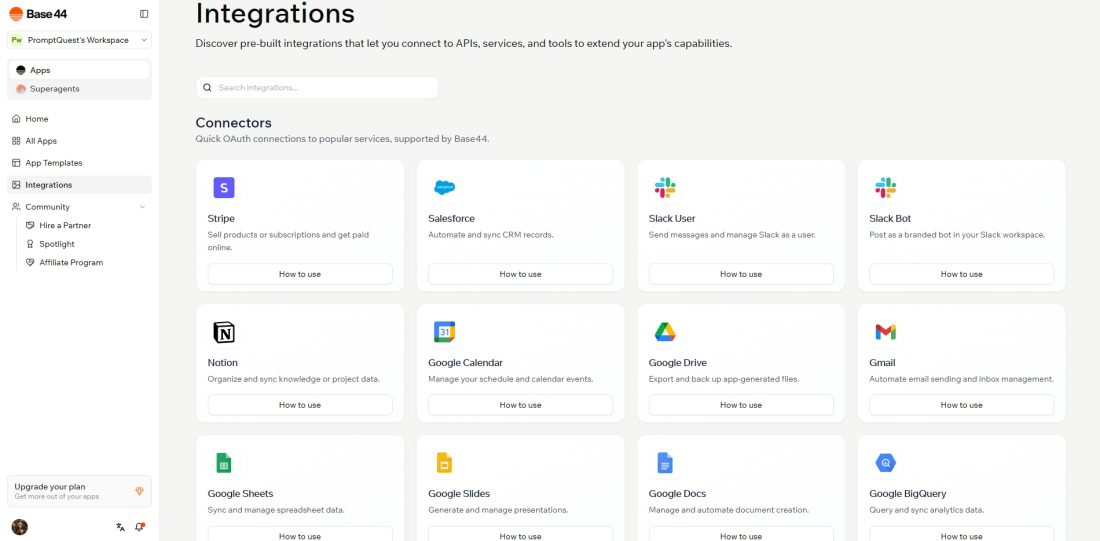The height and width of the screenshot is (541, 1100).
Task: Select the Apps mode option
Action: 40,70
